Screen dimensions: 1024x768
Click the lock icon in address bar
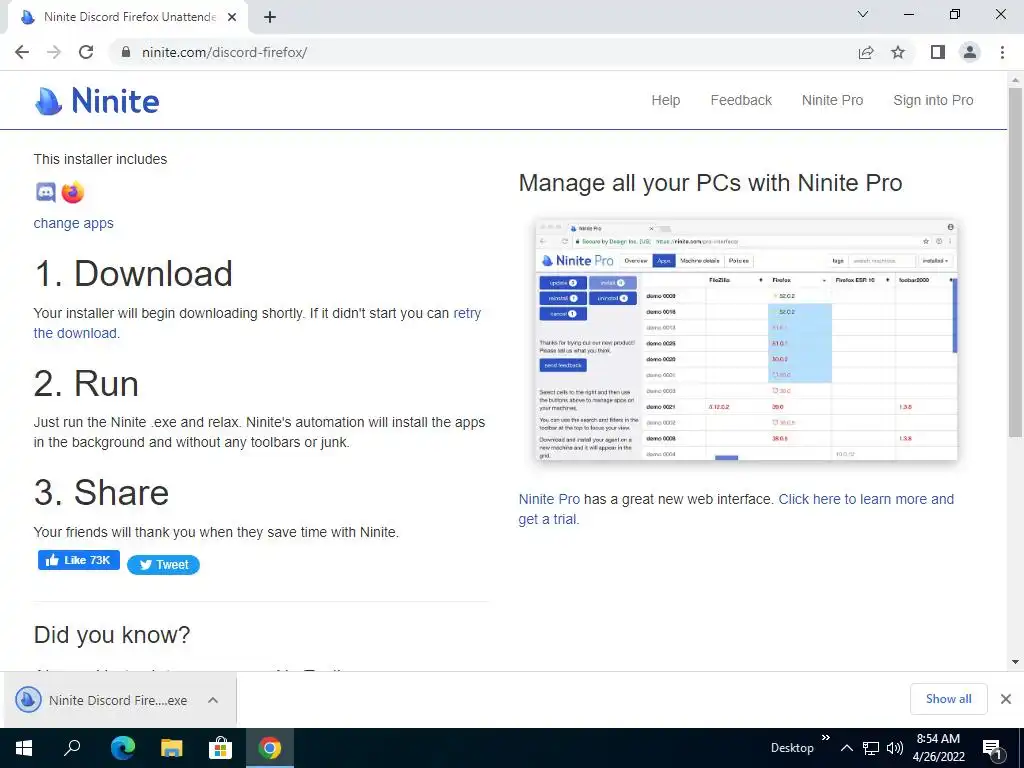pos(126,52)
